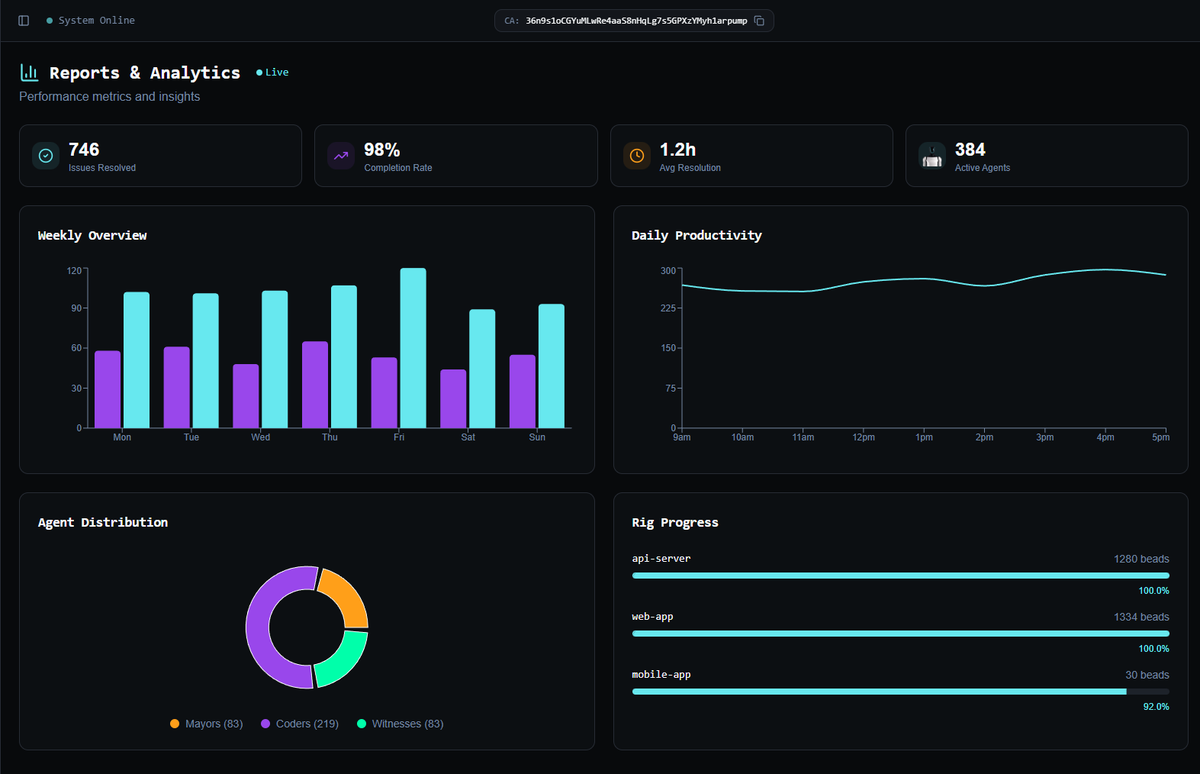Select the api-server progress bar

coord(900,576)
